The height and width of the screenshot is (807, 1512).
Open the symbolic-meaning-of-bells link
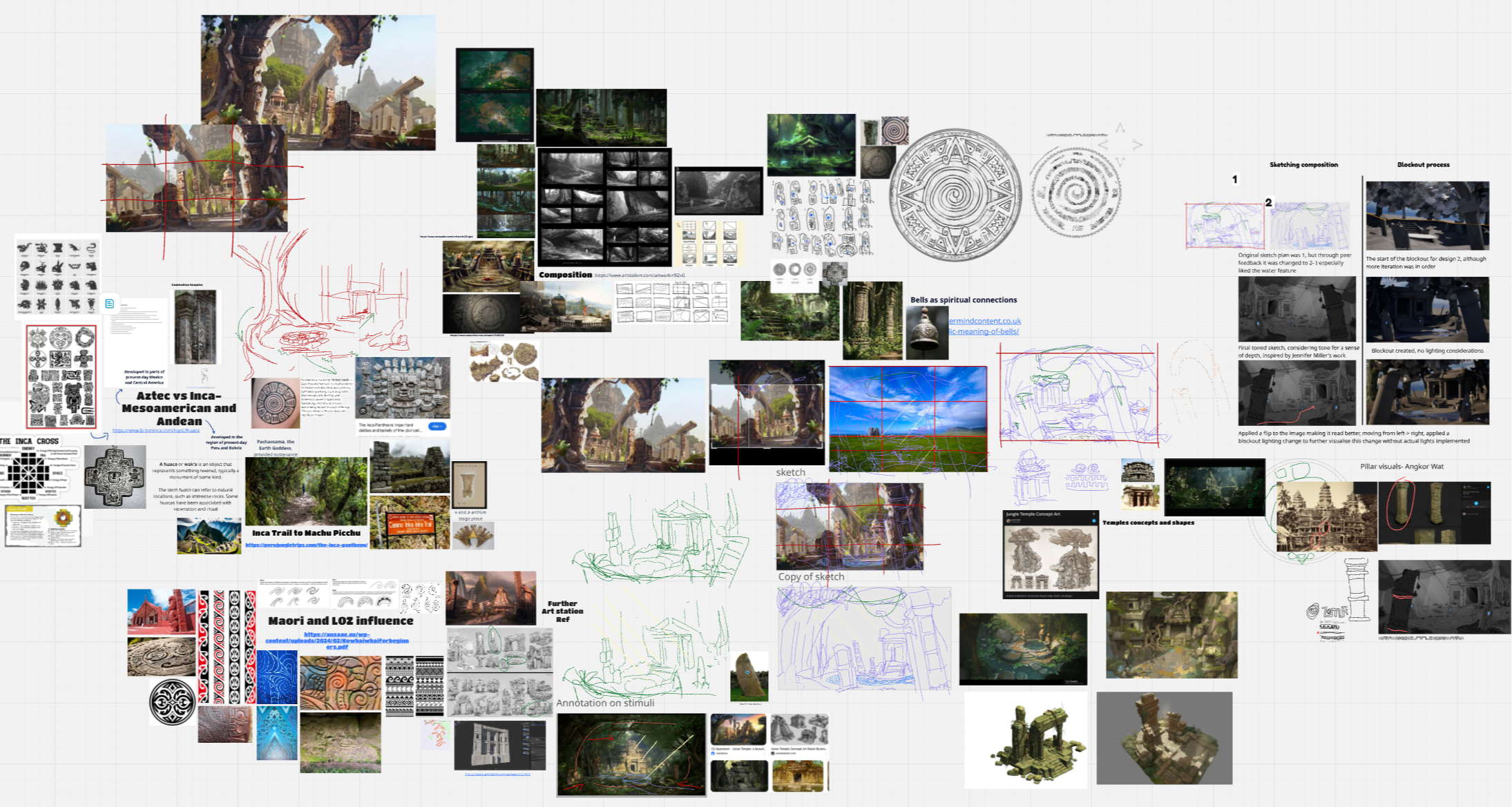984,331
